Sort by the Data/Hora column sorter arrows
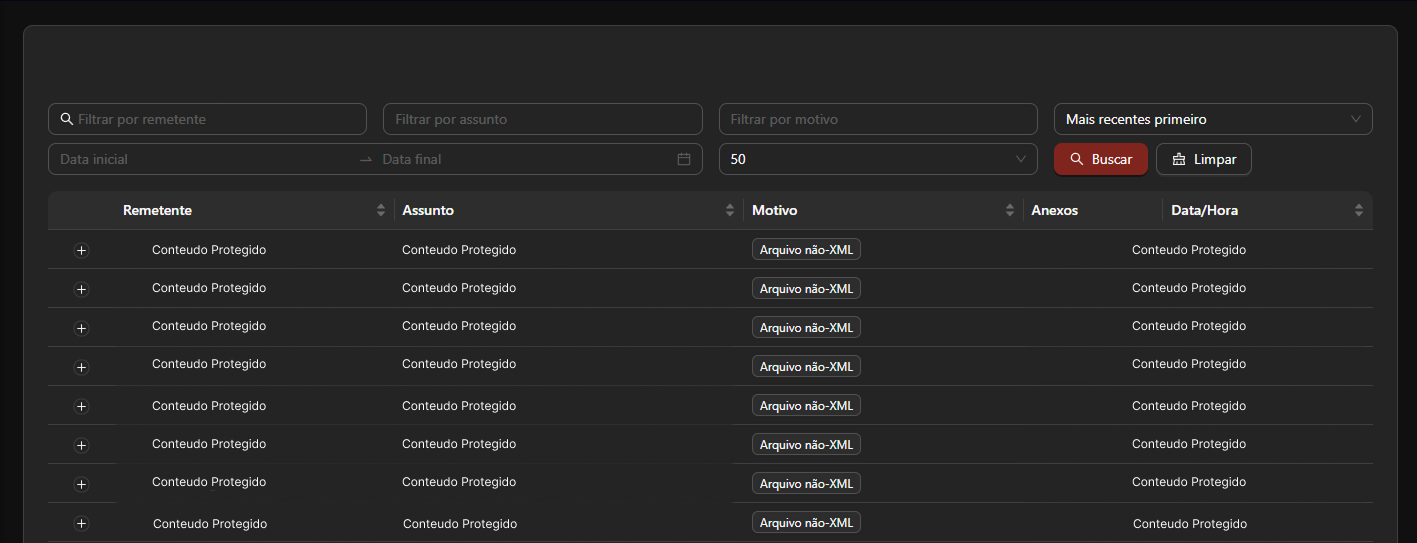 [x=1359, y=210]
